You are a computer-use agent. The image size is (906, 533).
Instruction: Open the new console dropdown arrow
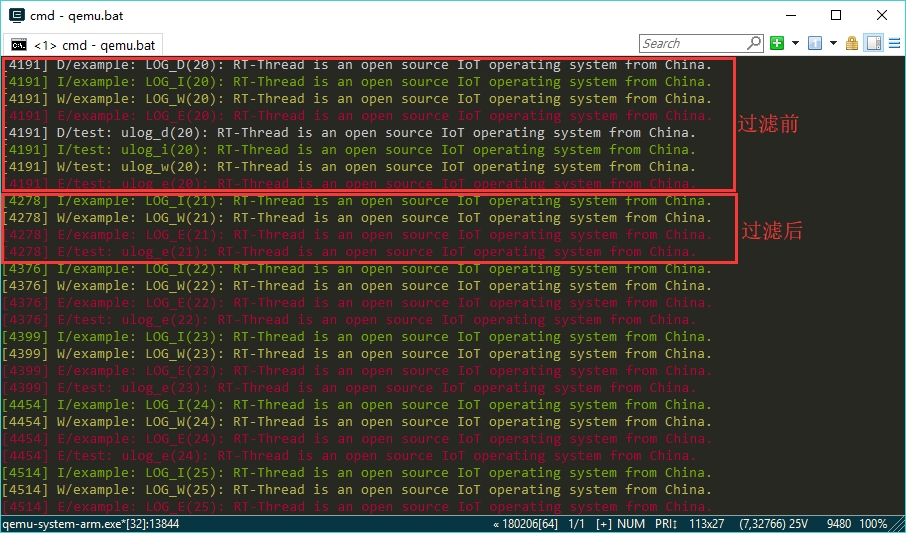click(795, 43)
